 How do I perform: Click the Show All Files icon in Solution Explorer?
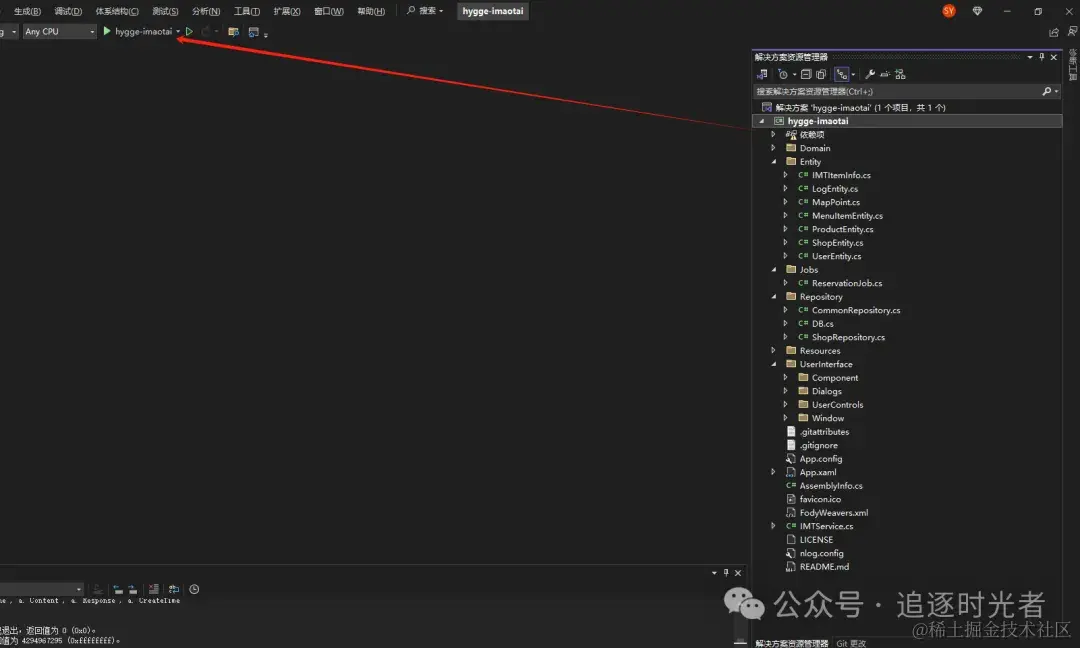pyautogui.click(x=821, y=74)
